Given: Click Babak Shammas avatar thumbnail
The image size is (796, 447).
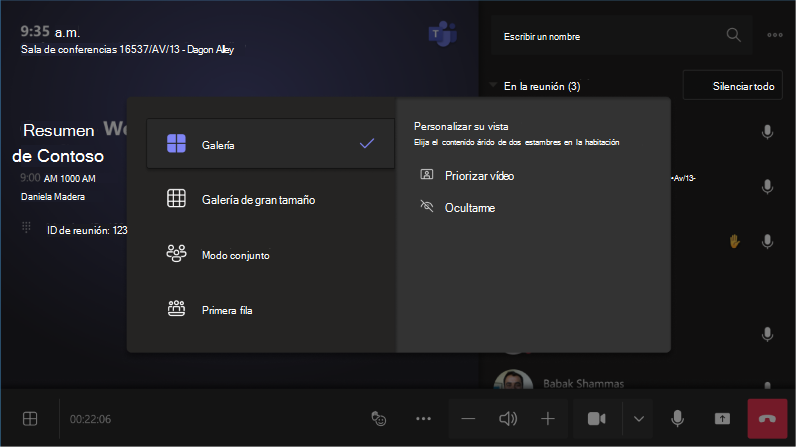Looking at the screenshot, I should (x=513, y=380).
